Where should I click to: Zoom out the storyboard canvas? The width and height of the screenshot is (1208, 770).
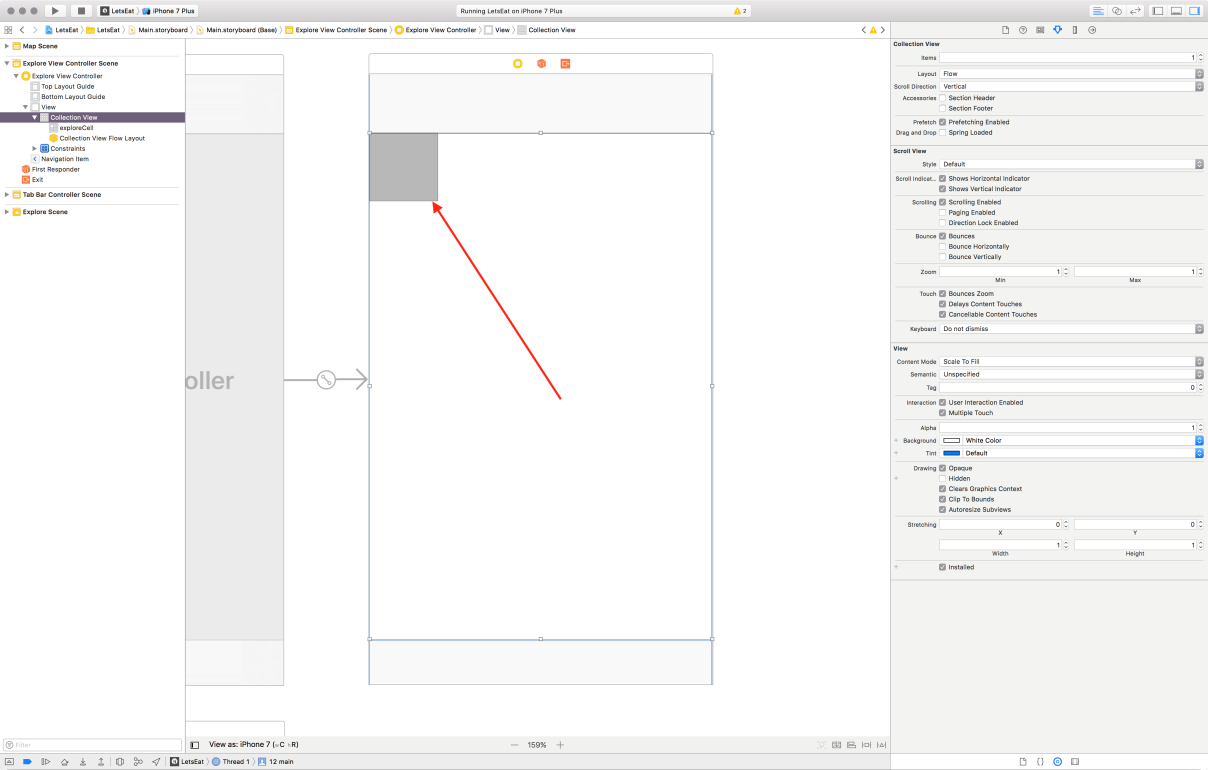(515, 745)
